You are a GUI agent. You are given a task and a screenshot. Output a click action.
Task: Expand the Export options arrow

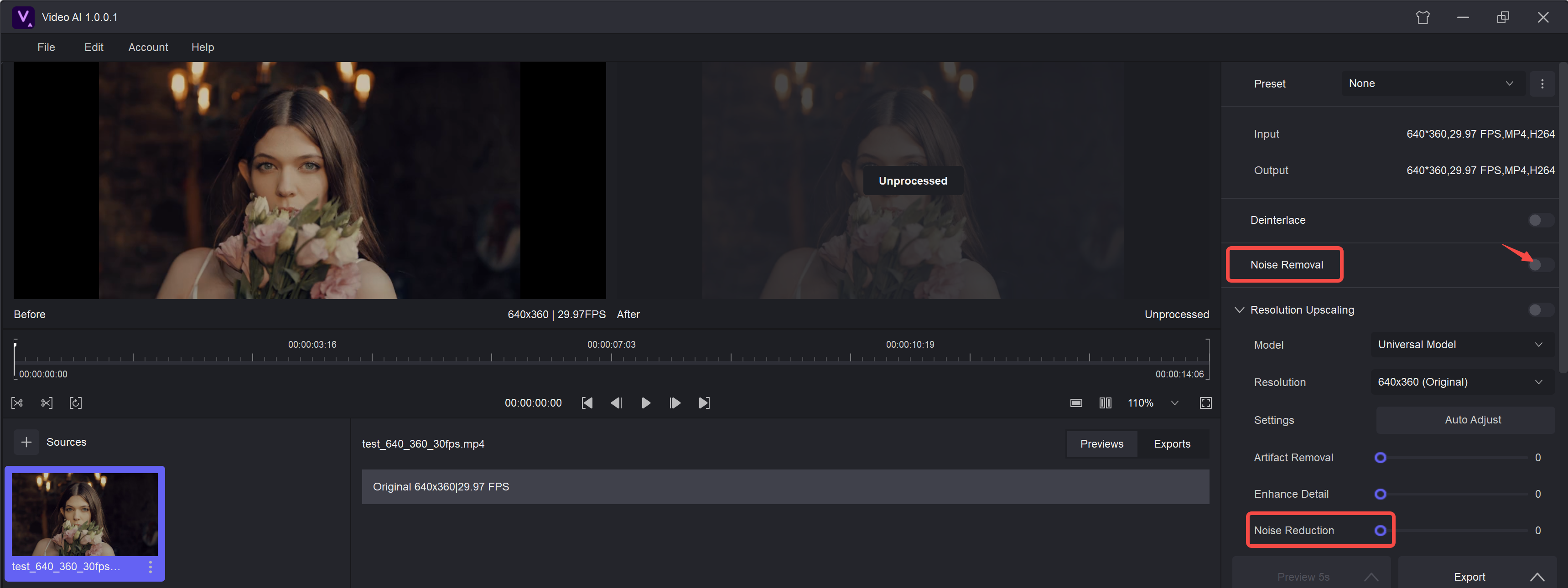[1537, 577]
